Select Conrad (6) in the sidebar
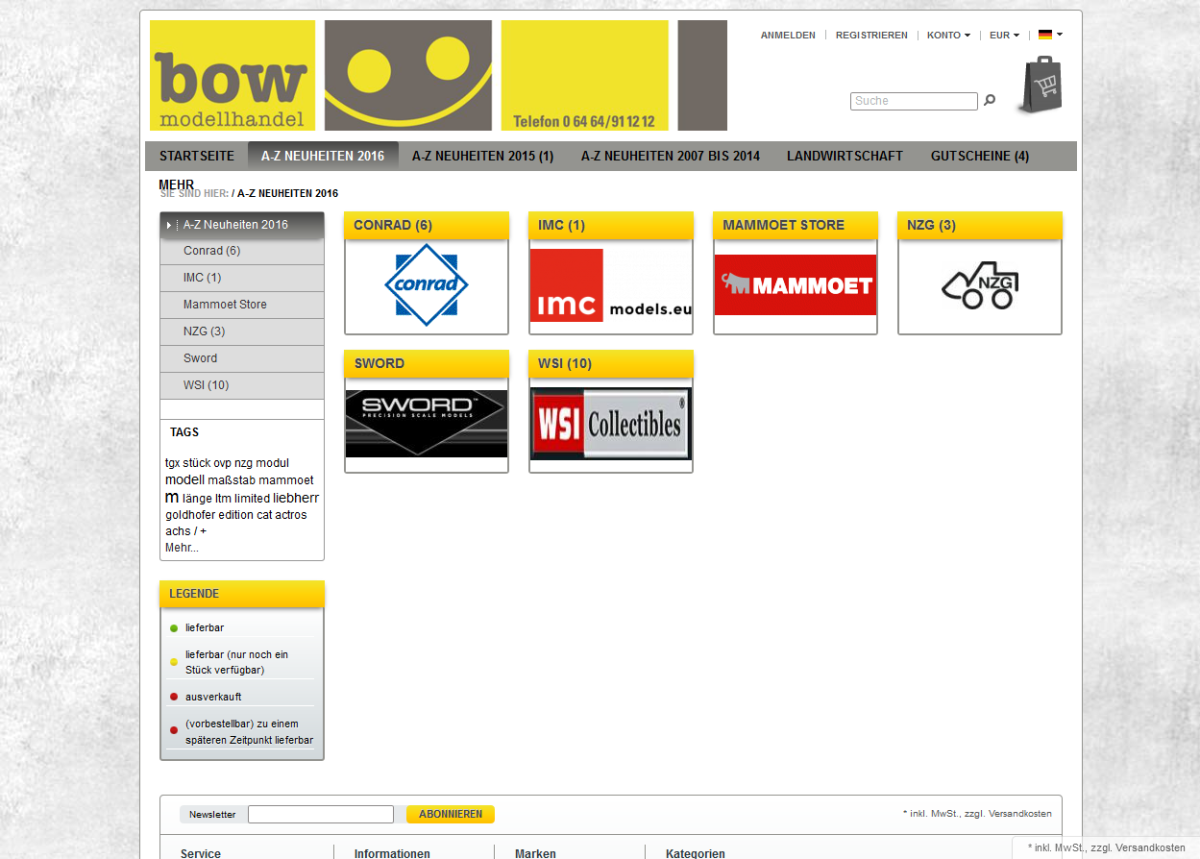 (x=242, y=251)
